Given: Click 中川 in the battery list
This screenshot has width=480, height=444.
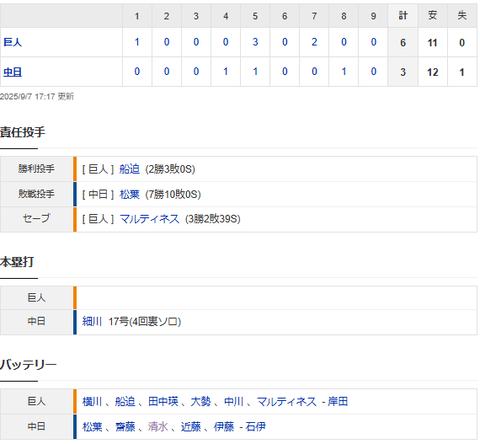Looking at the screenshot, I should pyautogui.click(x=234, y=401).
